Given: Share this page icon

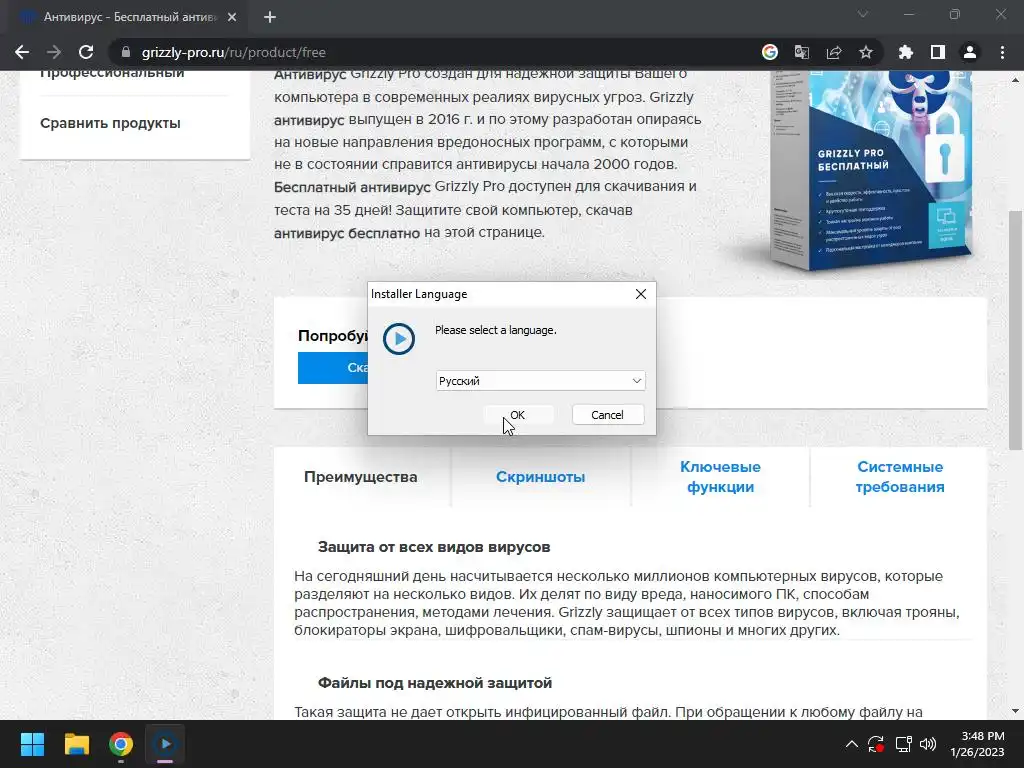Looking at the screenshot, I should 834,52.
